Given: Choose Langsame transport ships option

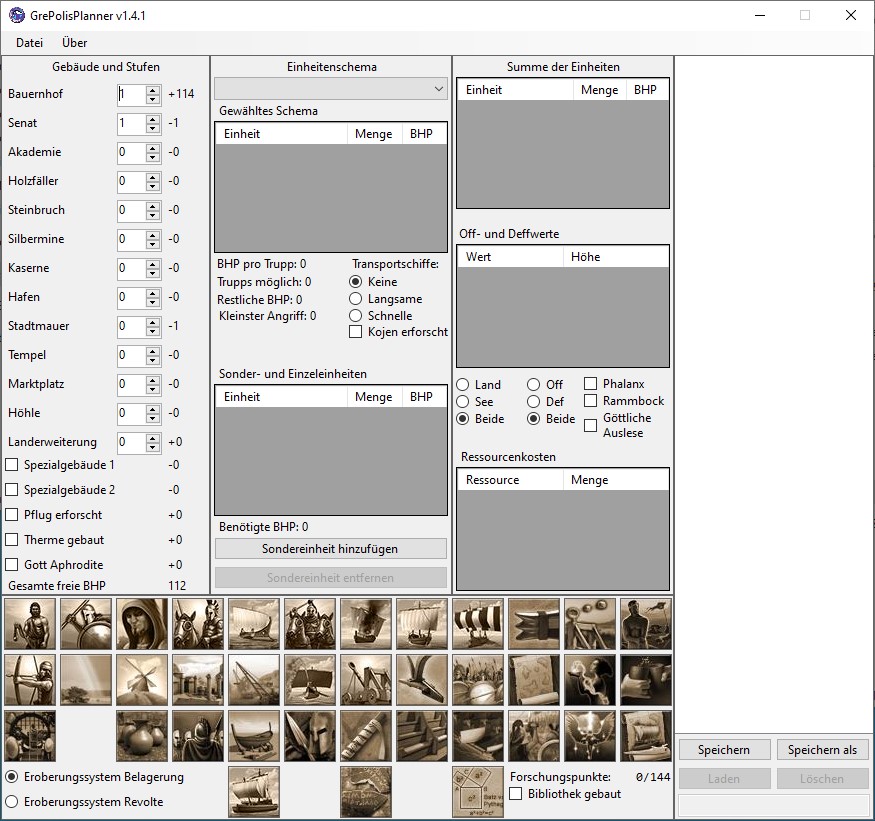Looking at the screenshot, I should [x=355, y=298].
